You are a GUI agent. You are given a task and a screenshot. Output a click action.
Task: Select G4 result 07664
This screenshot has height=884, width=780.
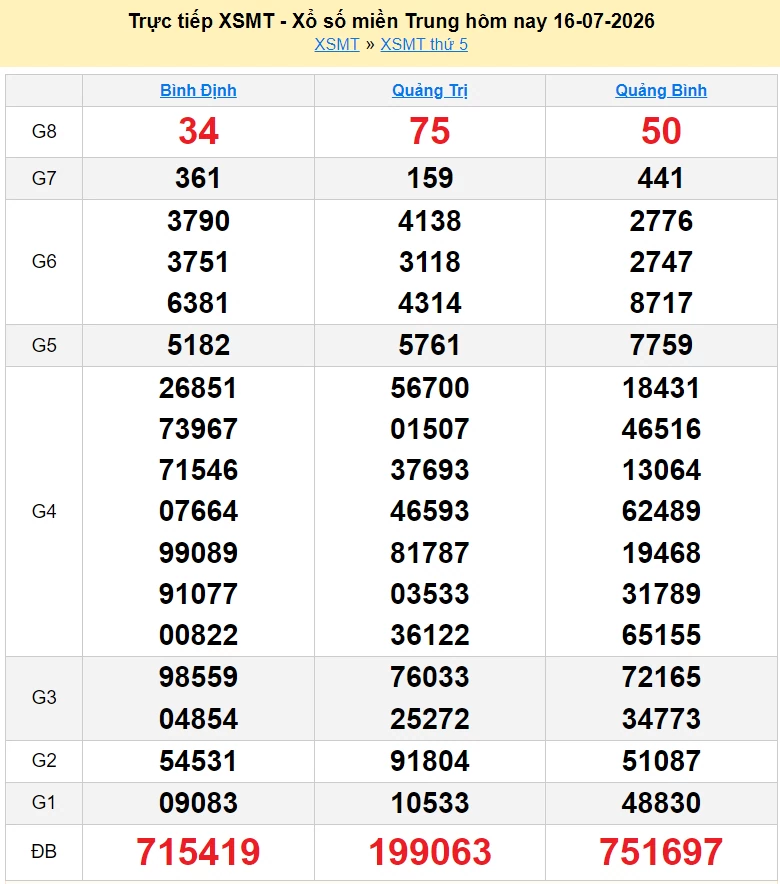click(198, 511)
